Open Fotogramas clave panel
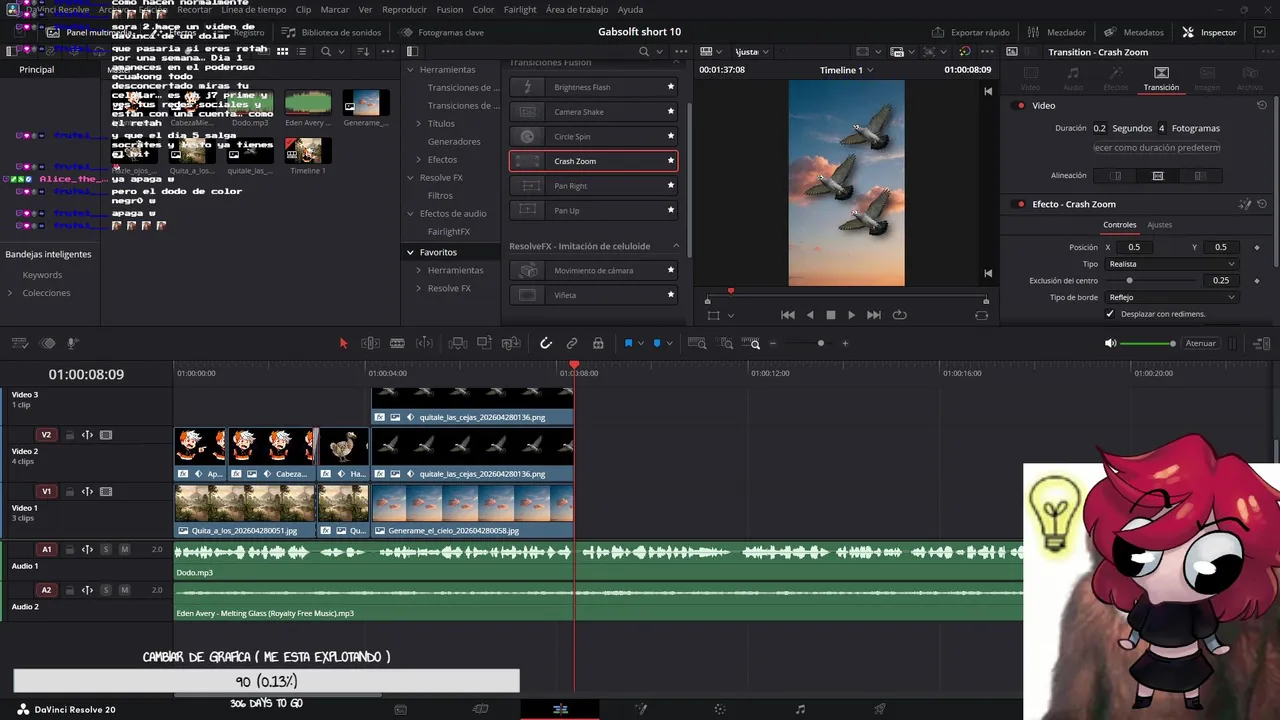Image resolution: width=1280 pixels, height=720 pixels. 442,32
